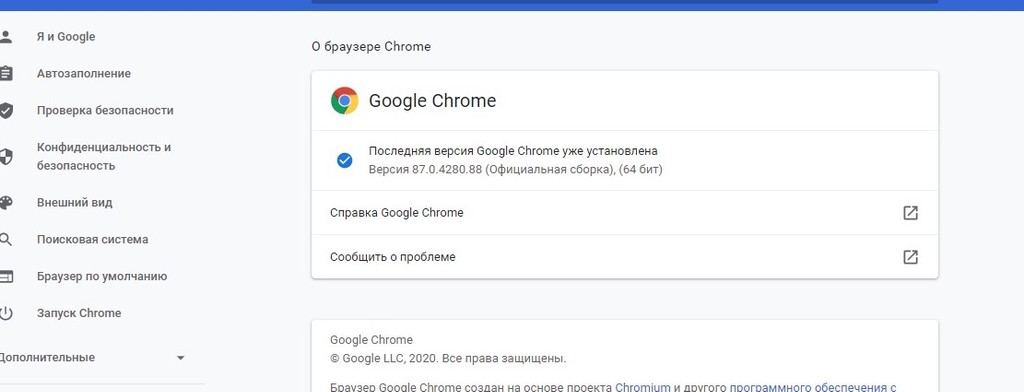Click the browser window icon for Браузер по умолчанию
1024x392 pixels.
pyautogui.click(x=5, y=276)
